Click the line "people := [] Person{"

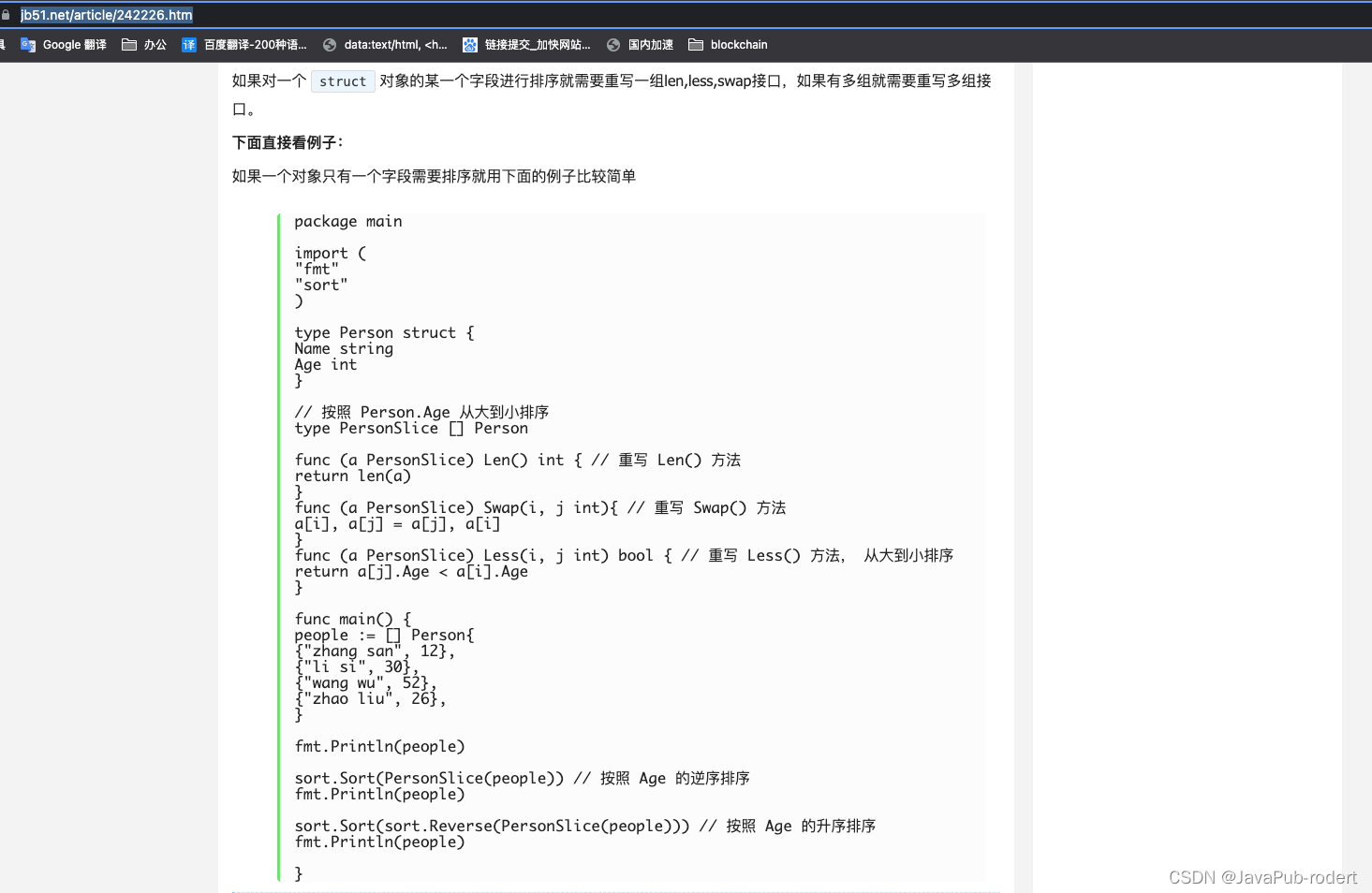(385, 636)
